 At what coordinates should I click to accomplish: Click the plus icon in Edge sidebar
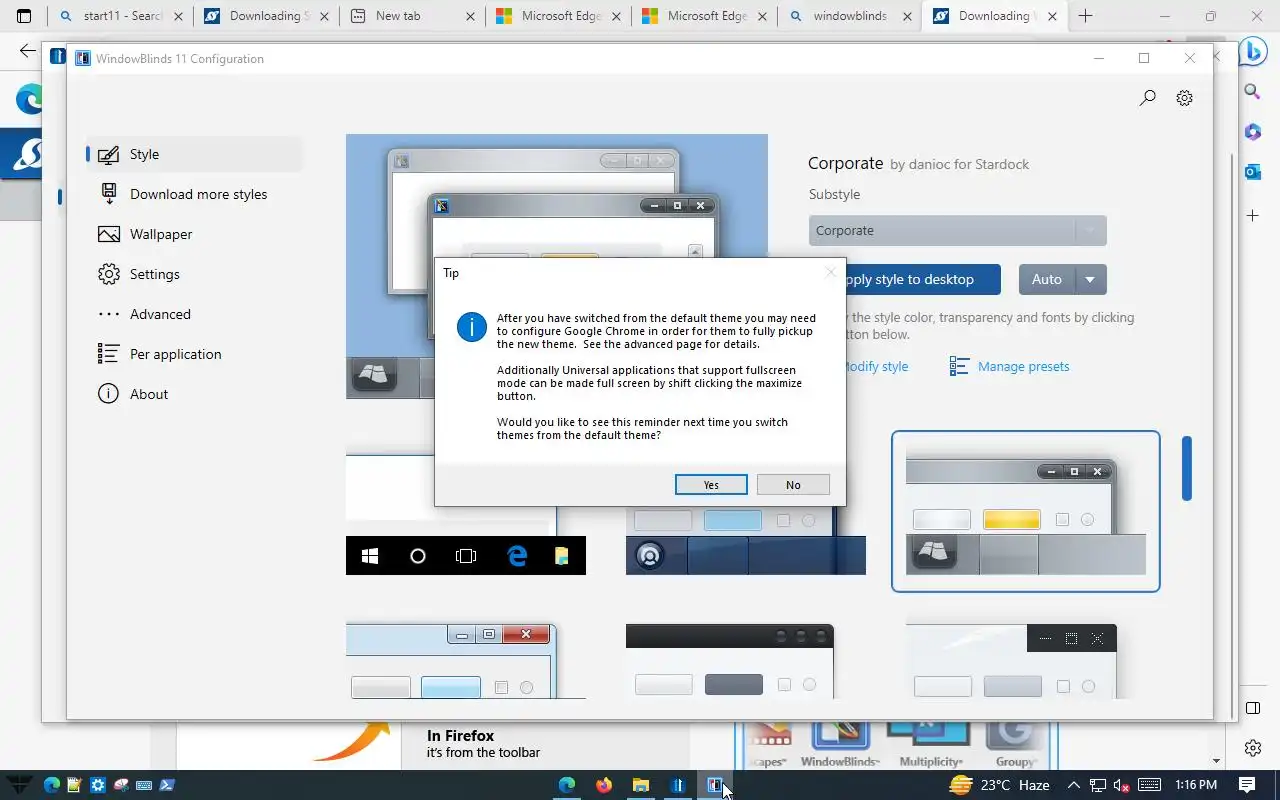[x=1252, y=215]
